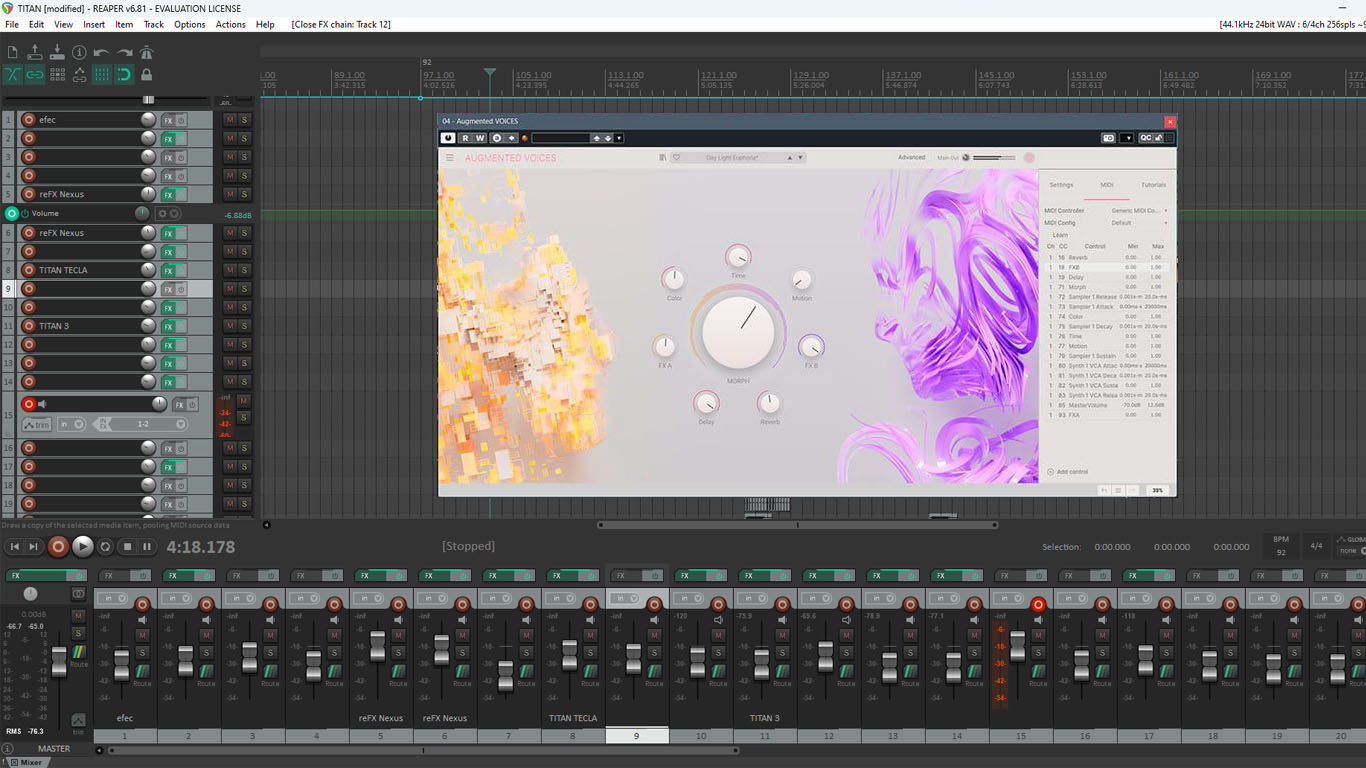Screen dimensions: 1366x768
Task: Solo the efec track
Action: [244, 120]
